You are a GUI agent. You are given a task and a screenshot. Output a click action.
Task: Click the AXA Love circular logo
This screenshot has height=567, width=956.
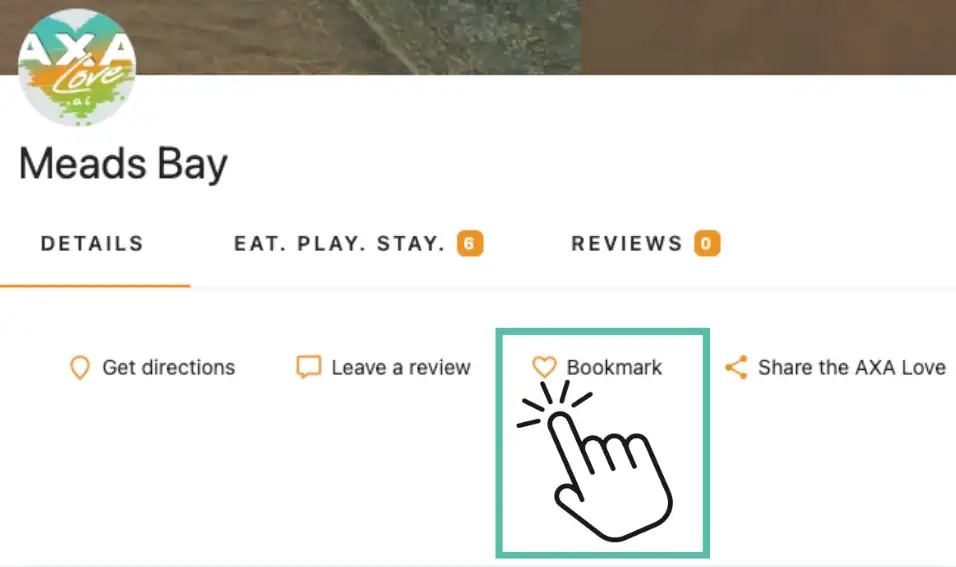[x=77, y=67]
